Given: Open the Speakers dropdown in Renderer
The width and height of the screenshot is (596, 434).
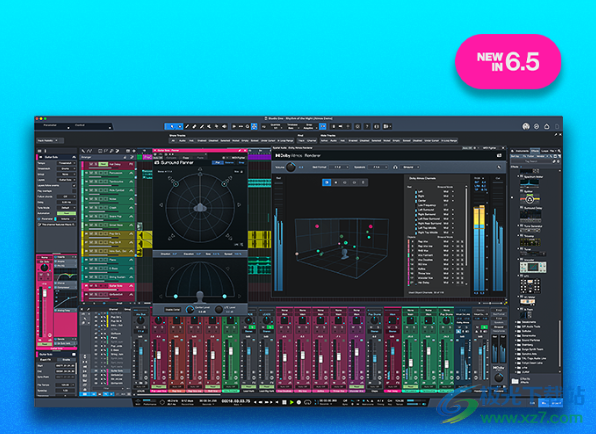Looking at the screenshot, I should [378, 167].
